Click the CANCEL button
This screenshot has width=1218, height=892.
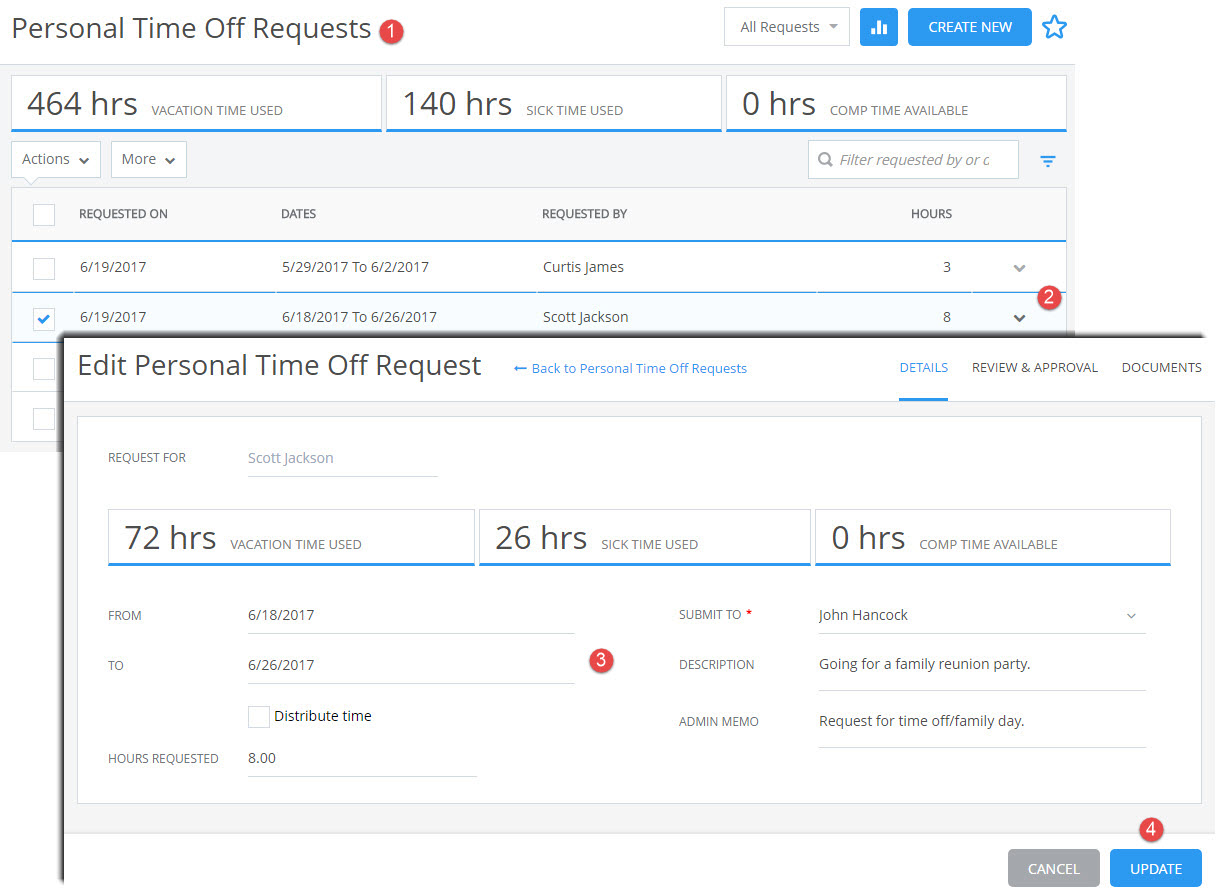1053,868
